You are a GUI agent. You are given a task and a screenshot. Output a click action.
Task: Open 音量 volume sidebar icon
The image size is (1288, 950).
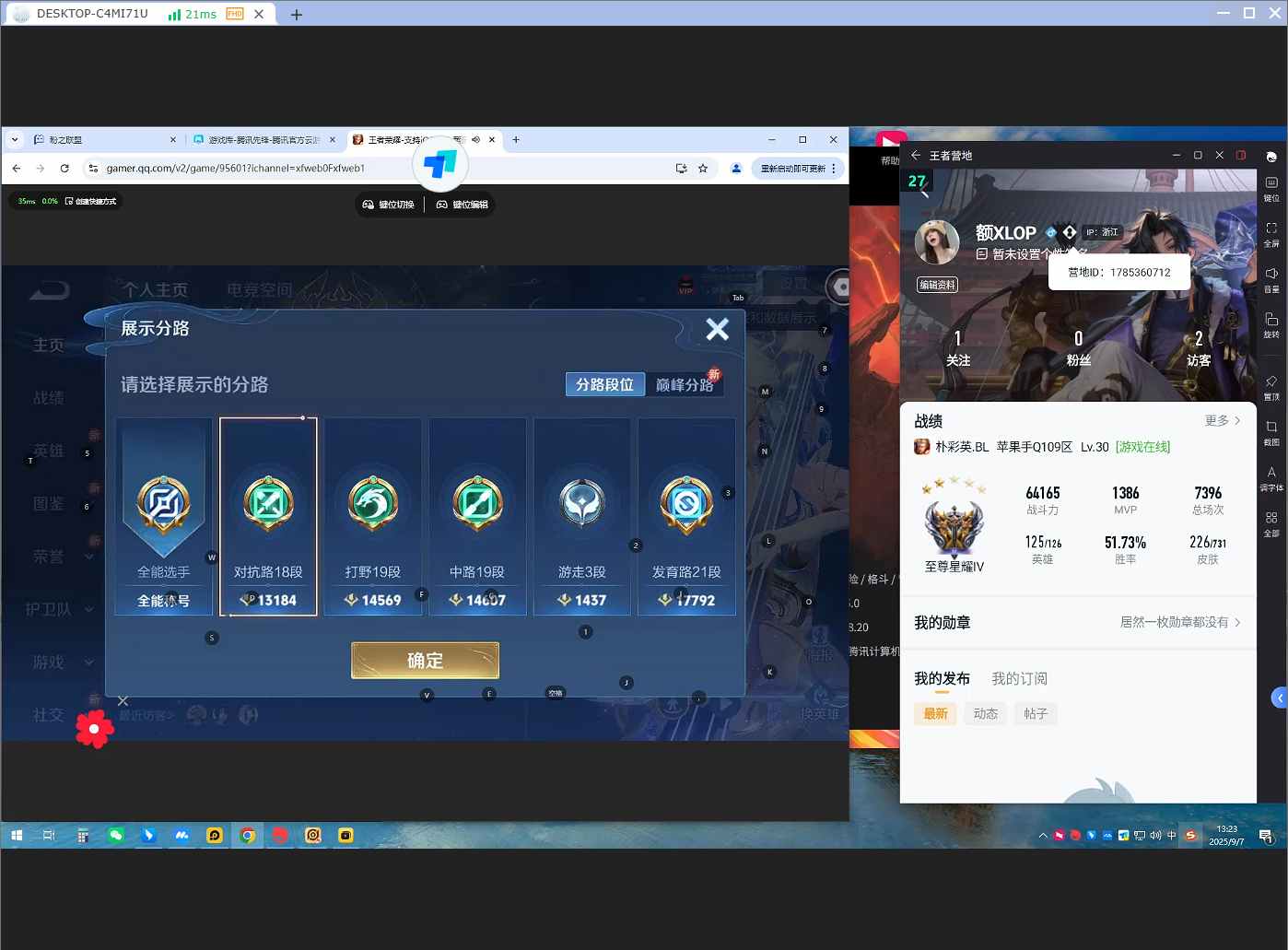pyautogui.click(x=1271, y=280)
